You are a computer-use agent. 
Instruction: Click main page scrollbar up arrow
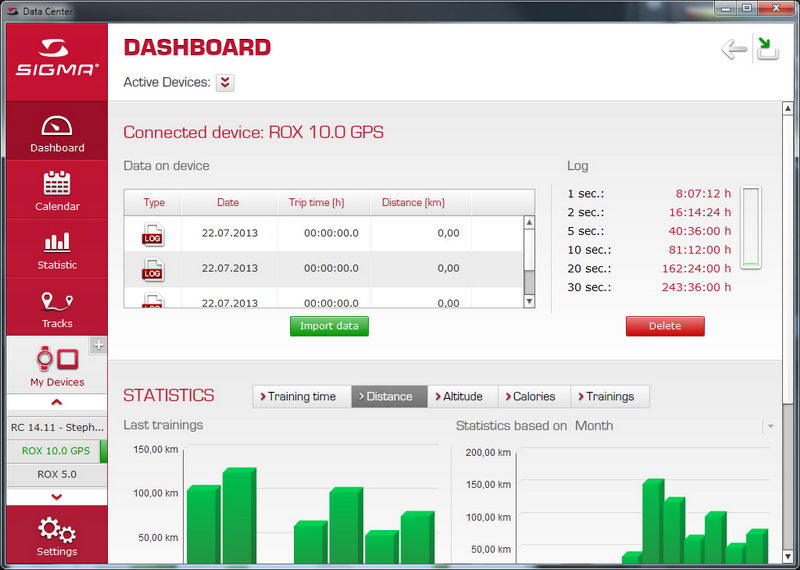coord(788,108)
